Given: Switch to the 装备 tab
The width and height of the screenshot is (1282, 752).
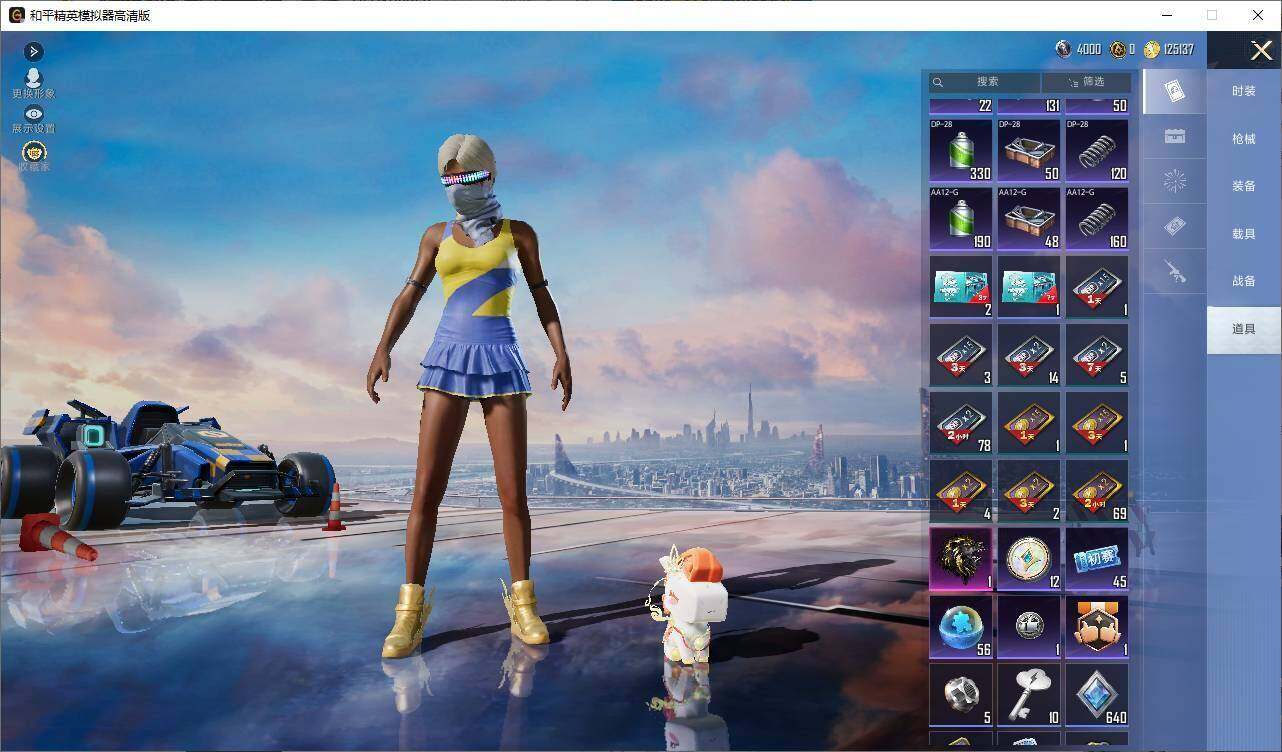Looking at the screenshot, I should (1244, 186).
